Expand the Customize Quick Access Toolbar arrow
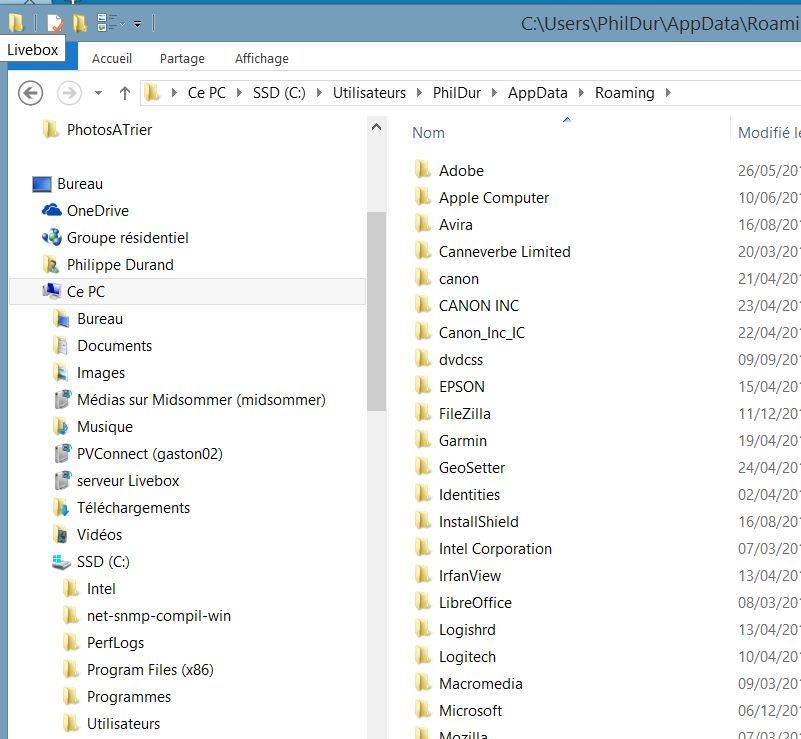 [137, 22]
